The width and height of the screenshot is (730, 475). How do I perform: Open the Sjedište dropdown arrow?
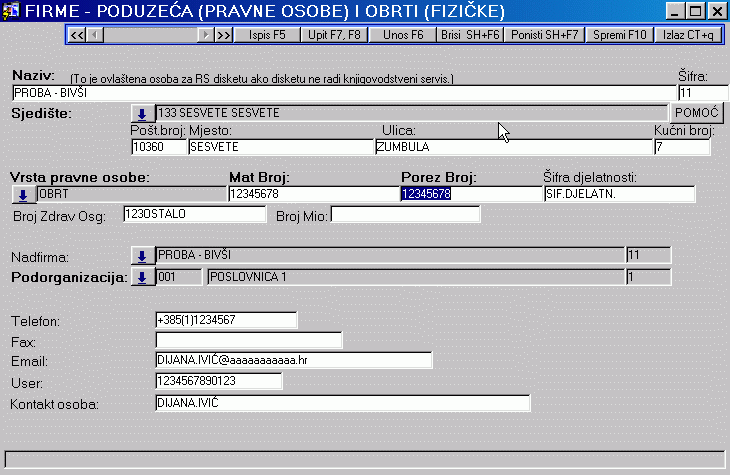point(142,113)
